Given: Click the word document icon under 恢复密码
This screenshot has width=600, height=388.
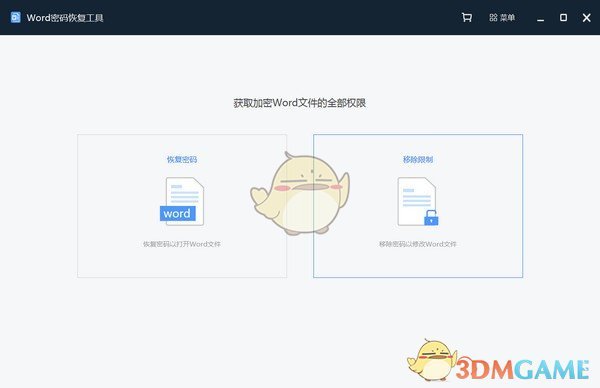Looking at the screenshot, I should 182,201.
